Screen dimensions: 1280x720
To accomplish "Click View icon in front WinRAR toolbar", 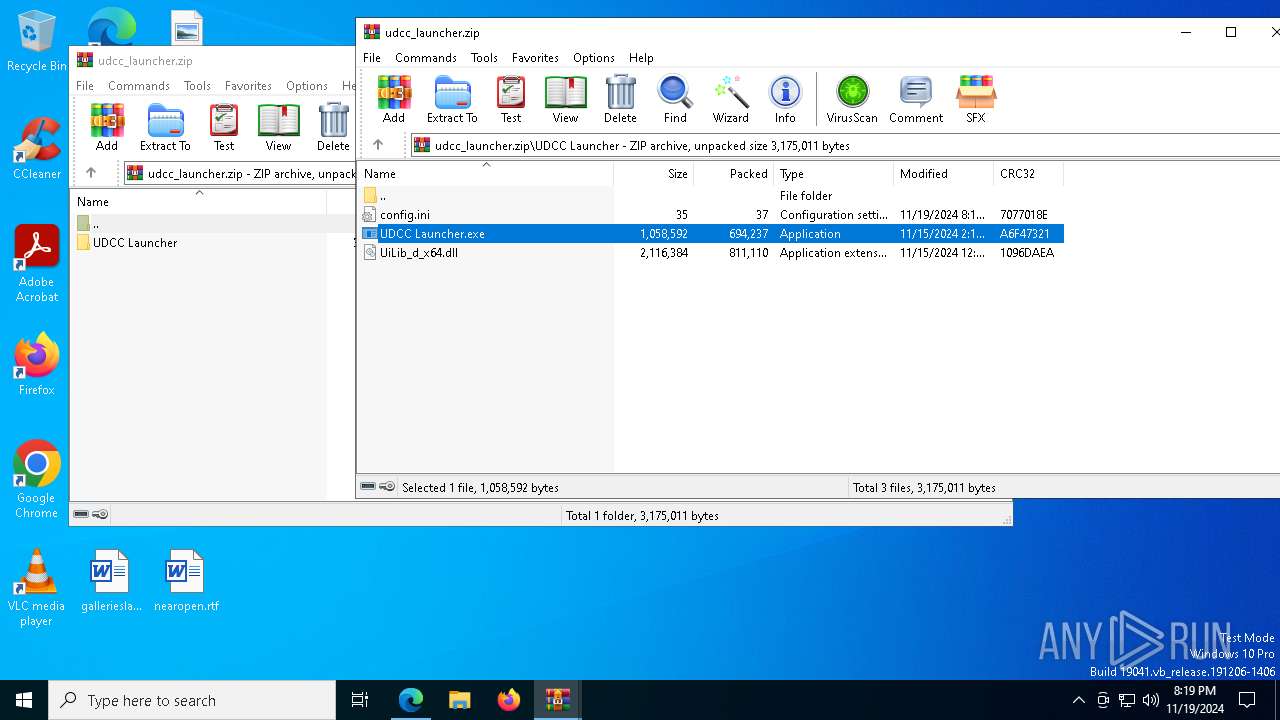I will 565,99.
